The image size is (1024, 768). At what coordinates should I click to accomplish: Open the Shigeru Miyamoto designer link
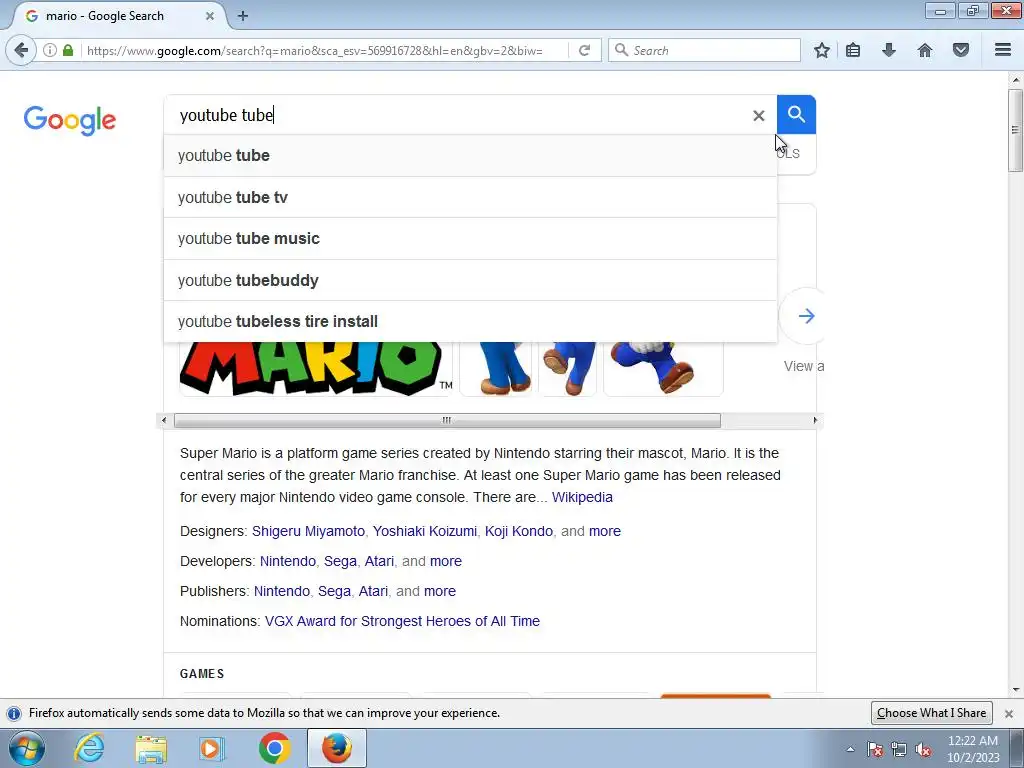(x=308, y=531)
